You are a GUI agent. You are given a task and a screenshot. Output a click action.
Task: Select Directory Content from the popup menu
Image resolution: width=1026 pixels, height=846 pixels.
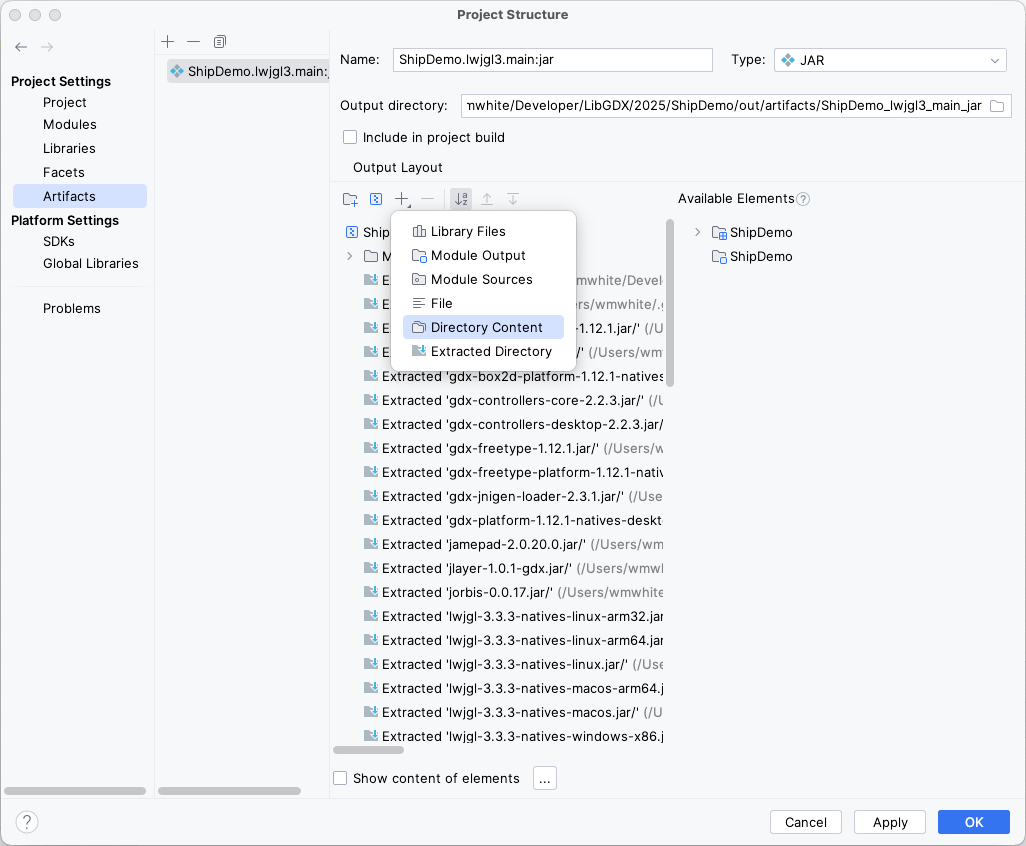pos(485,327)
